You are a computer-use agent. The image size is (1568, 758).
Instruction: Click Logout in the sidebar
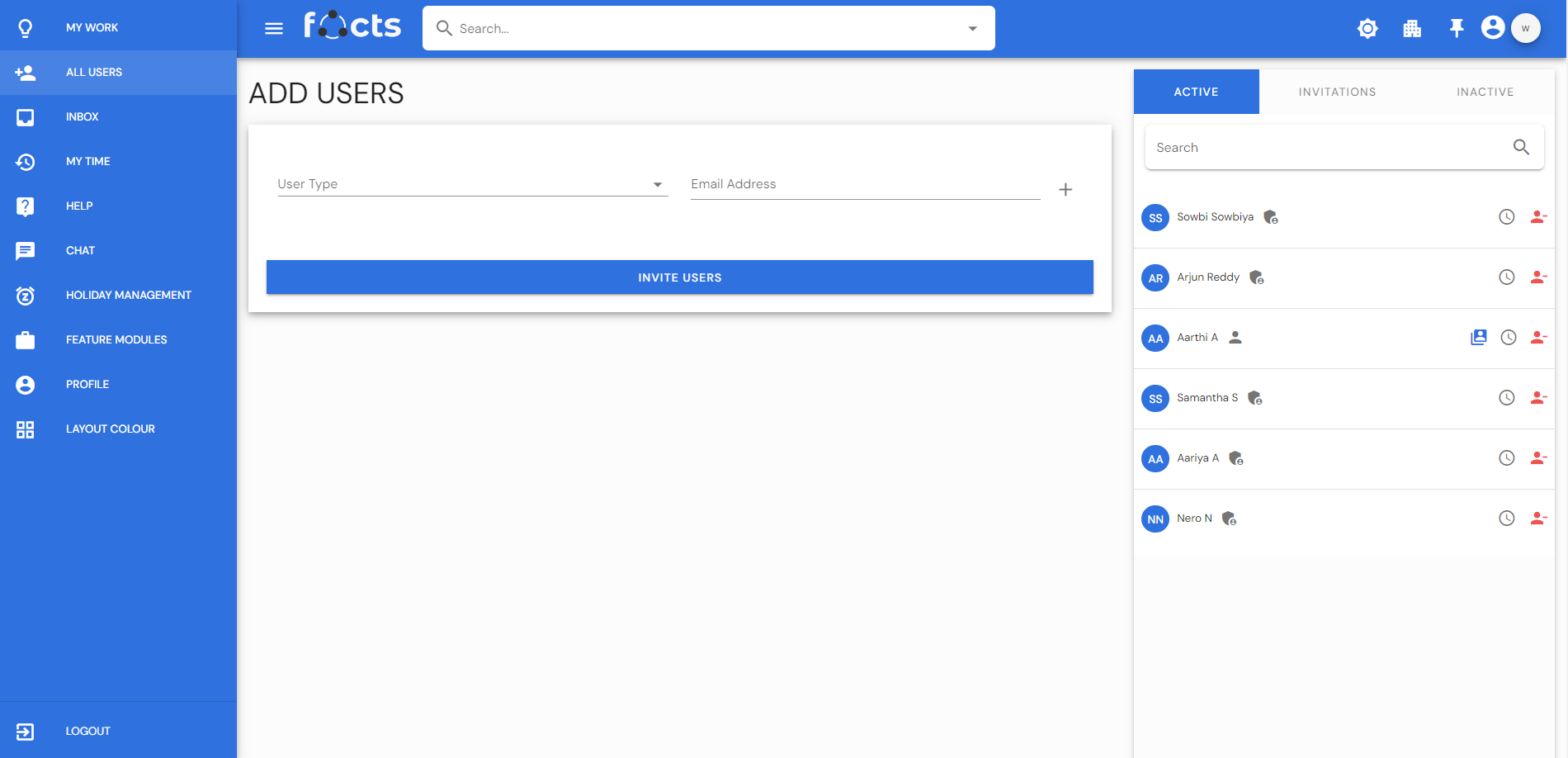87,731
